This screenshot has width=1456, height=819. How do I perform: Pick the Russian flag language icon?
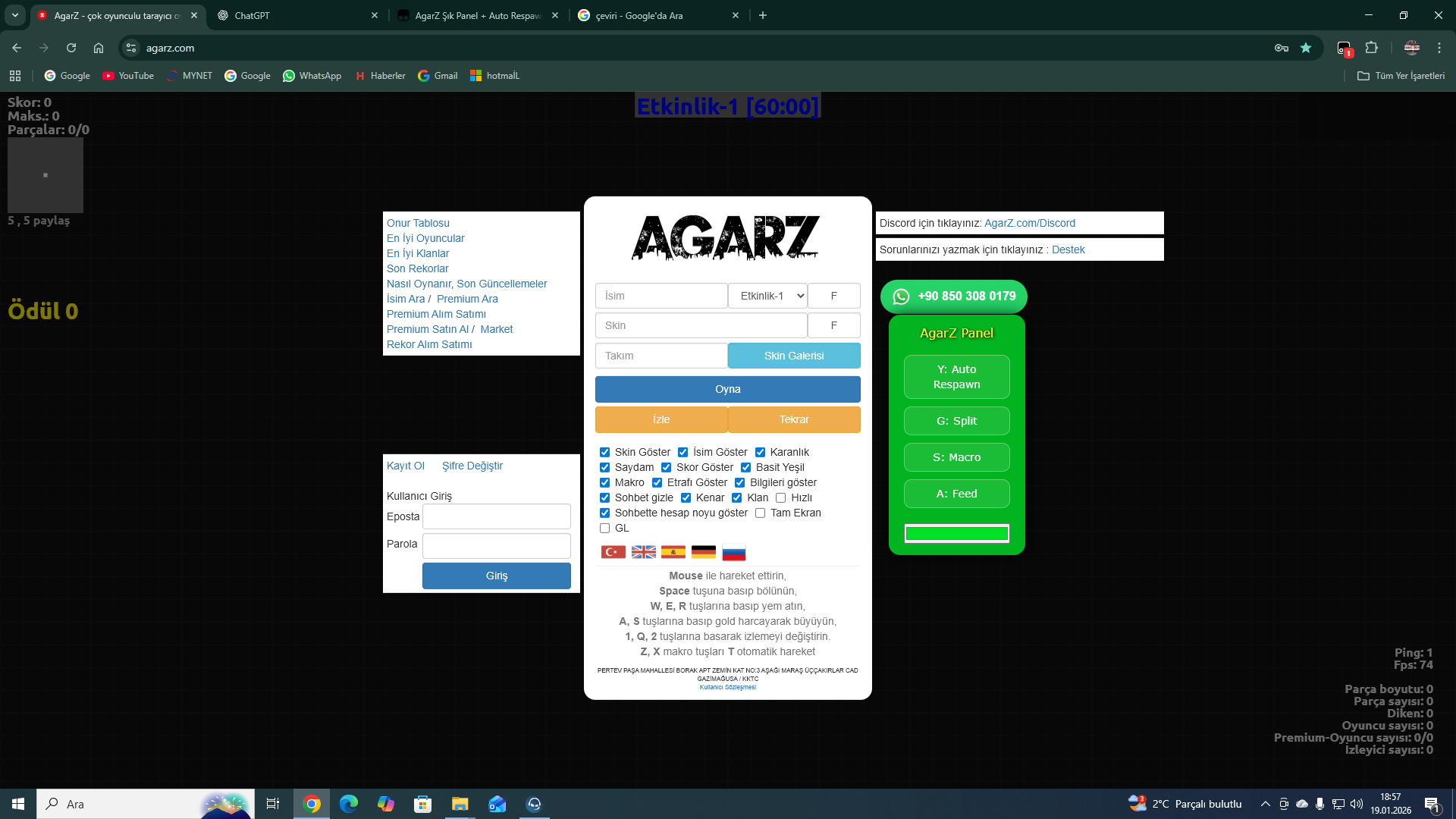(x=734, y=552)
